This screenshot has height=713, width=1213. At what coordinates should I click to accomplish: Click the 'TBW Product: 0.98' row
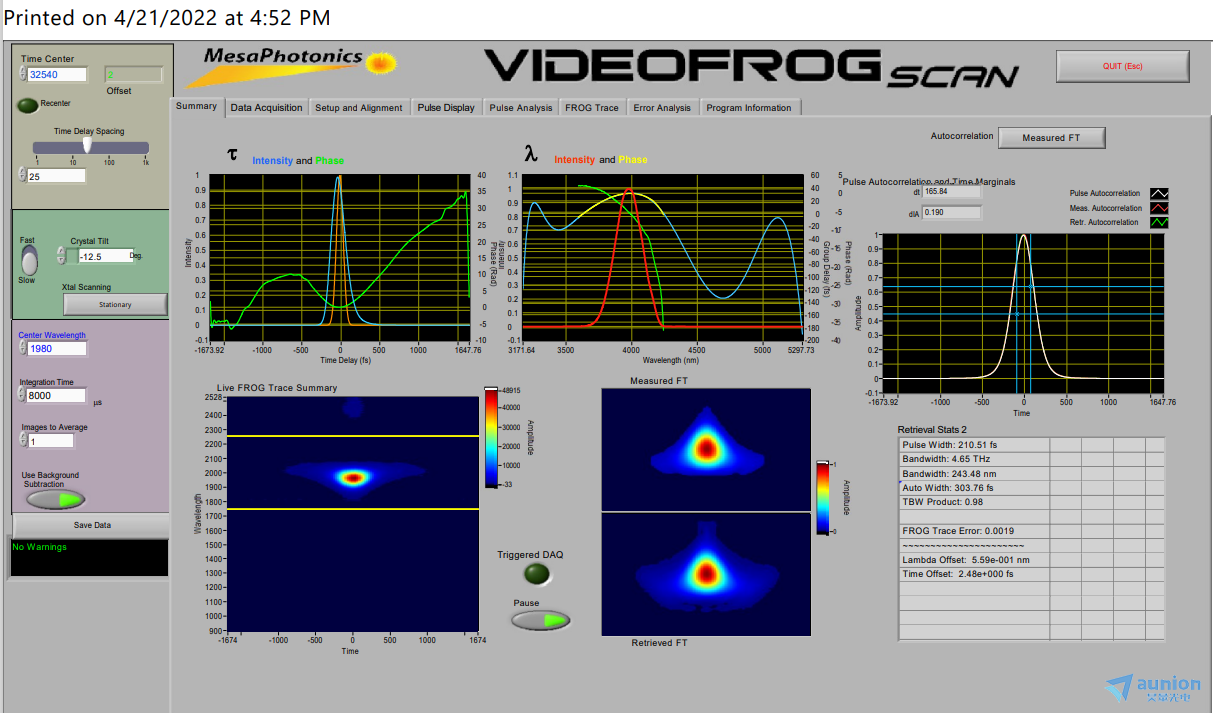click(x=975, y=502)
